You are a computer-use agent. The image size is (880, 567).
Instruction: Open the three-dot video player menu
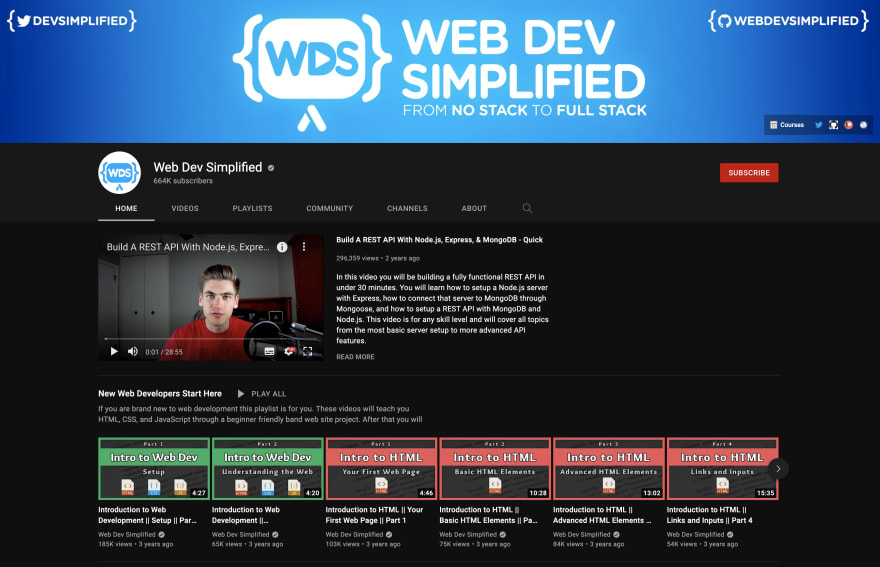point(304,247)
